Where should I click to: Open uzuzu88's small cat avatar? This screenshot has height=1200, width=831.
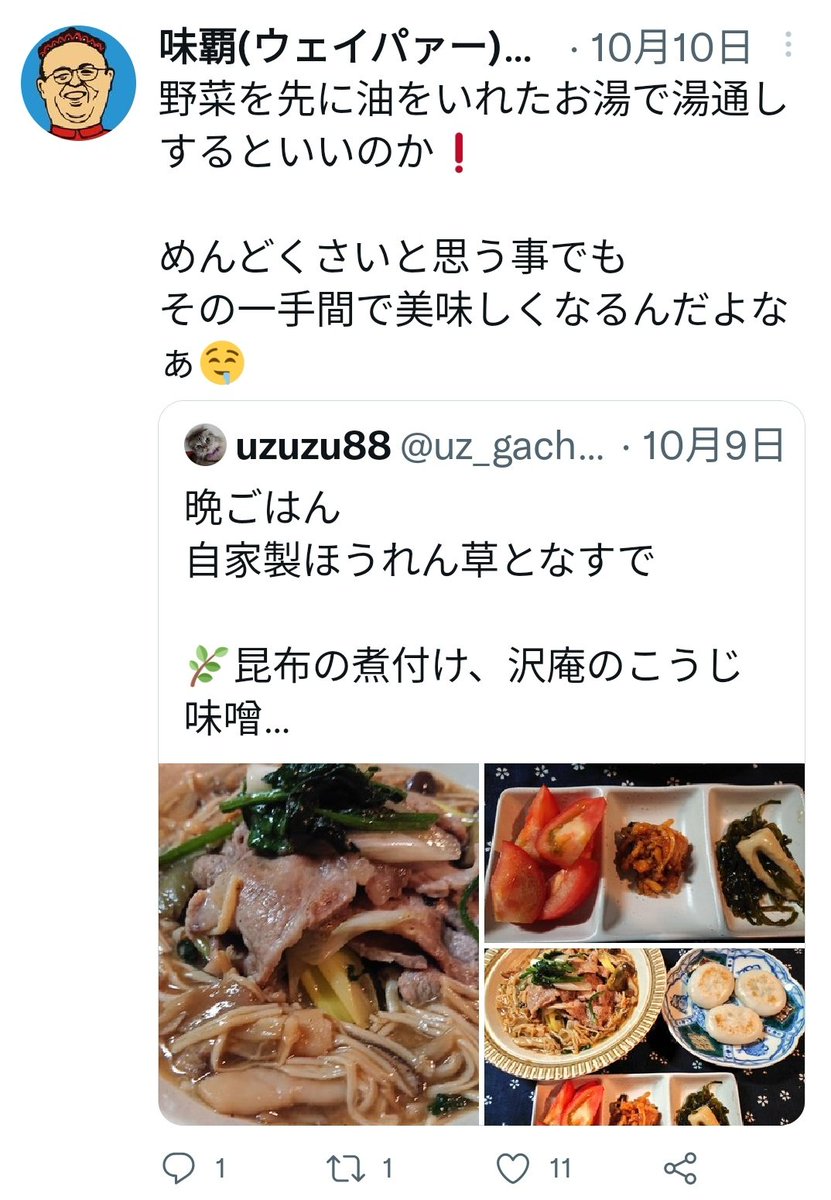(205, 446)
